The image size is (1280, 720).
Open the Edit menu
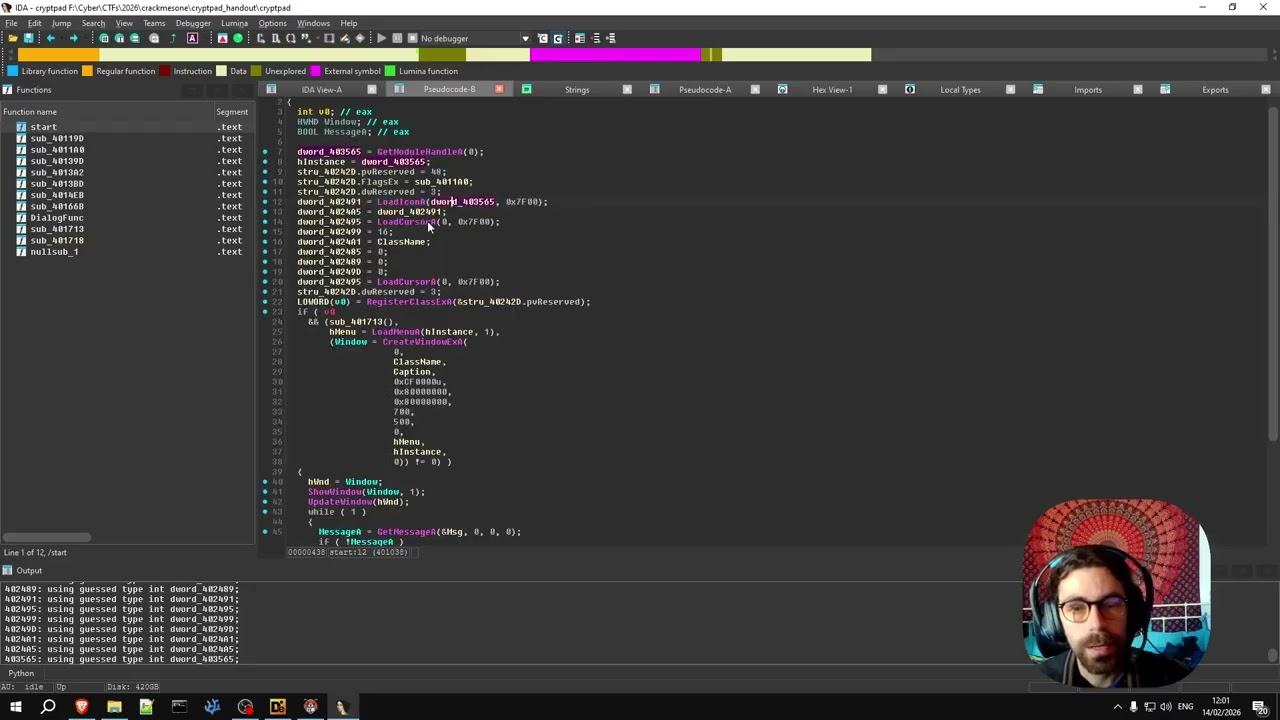(x=34, y=23)
